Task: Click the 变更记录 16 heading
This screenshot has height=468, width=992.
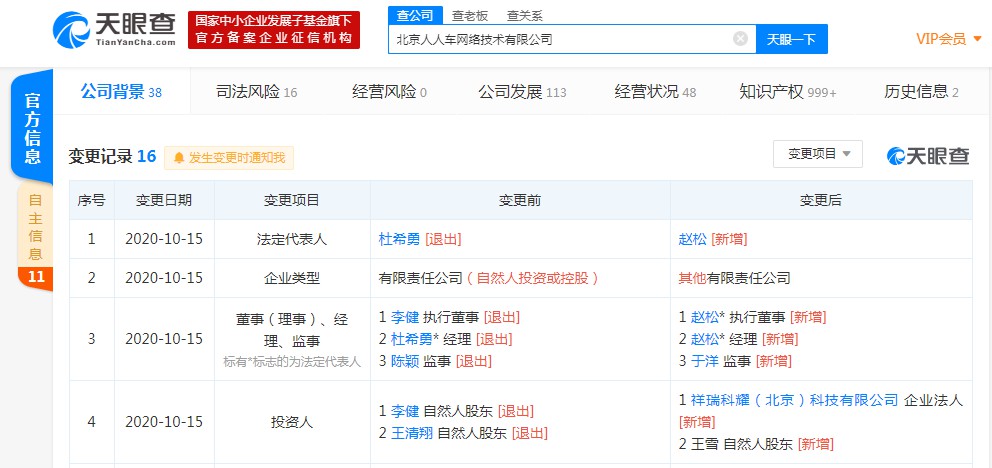Action: tap(112, 156)
